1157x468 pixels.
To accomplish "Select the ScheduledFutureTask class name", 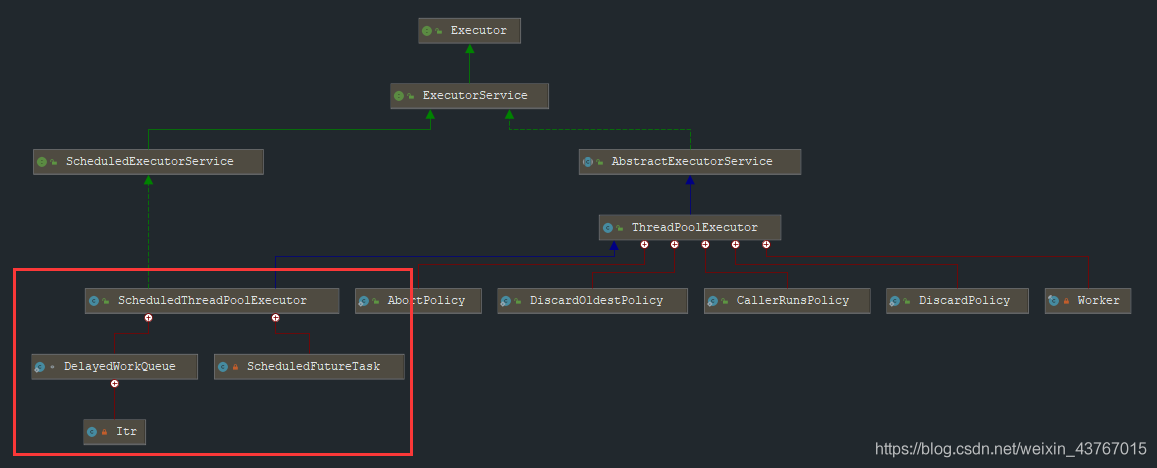I will pos(313,367).
